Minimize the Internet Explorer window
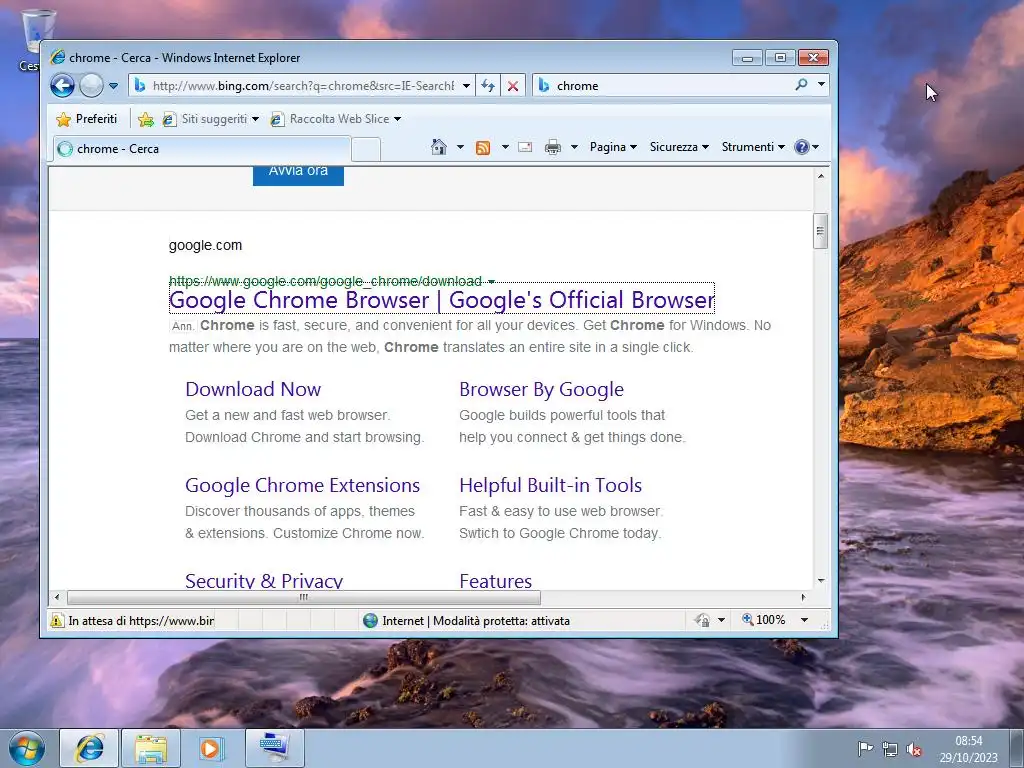Viewport: 1024px width, 768px height. (747, 58)
